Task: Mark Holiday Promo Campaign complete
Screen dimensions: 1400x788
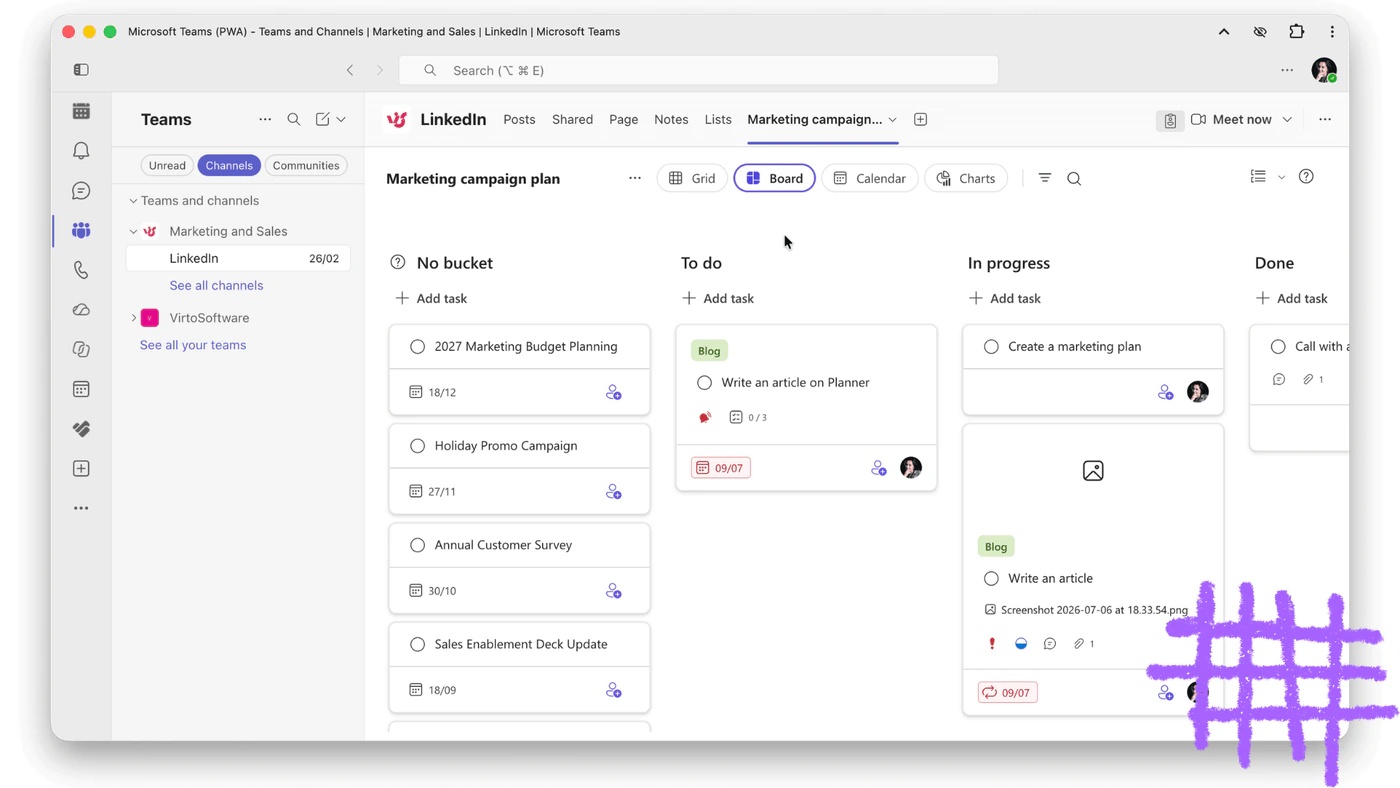Action: (x=418, y=446)
